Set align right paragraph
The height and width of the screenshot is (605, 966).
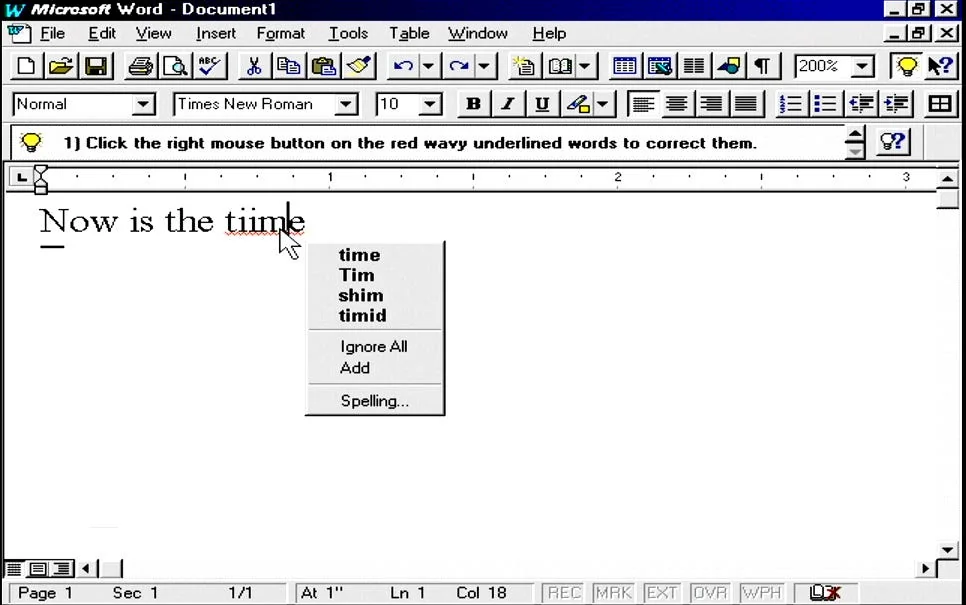click(711, 105)
